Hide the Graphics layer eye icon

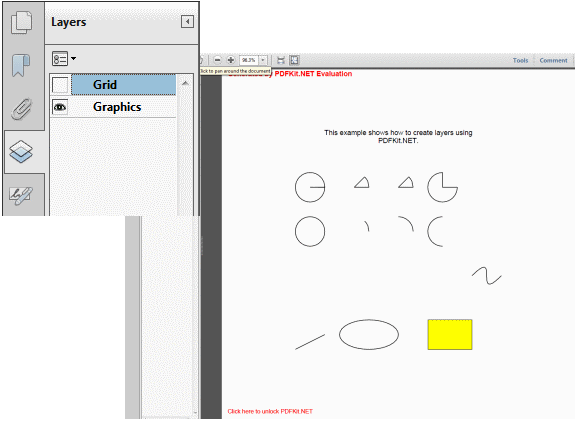60,107
